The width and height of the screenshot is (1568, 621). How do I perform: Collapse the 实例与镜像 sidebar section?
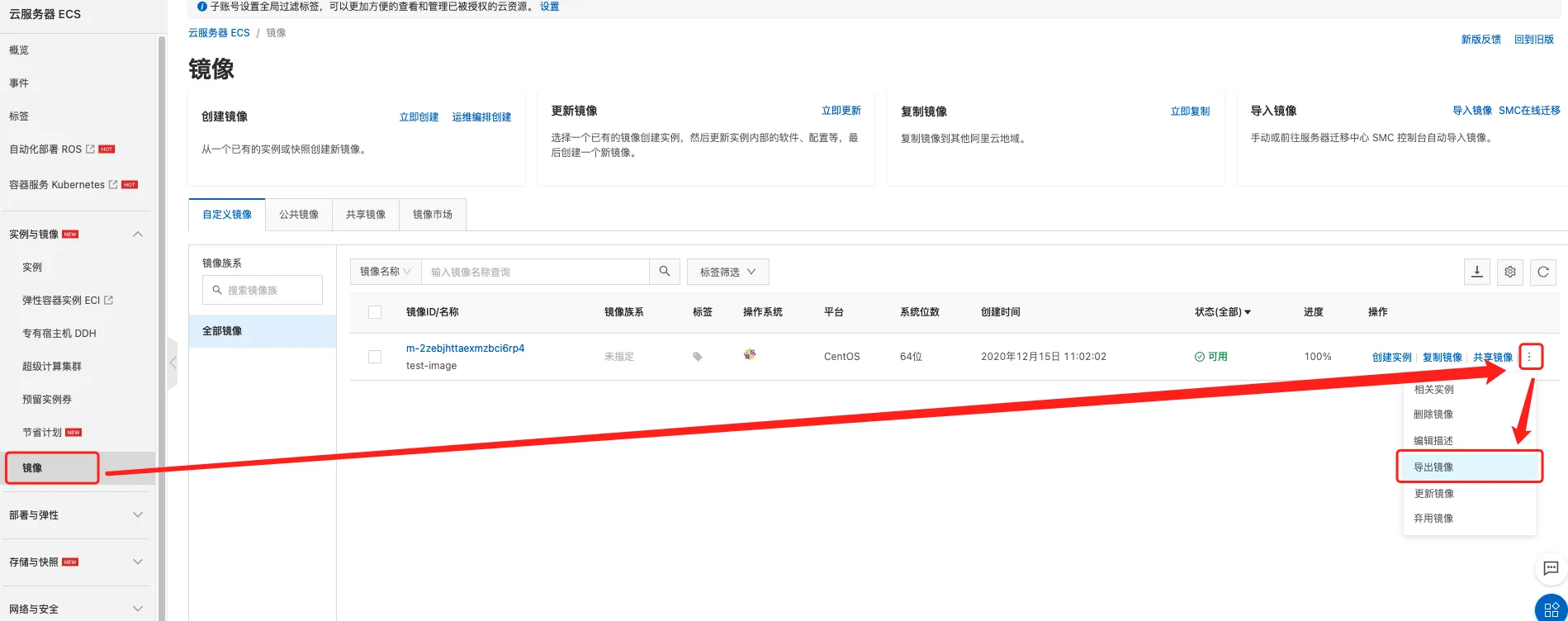138,234
